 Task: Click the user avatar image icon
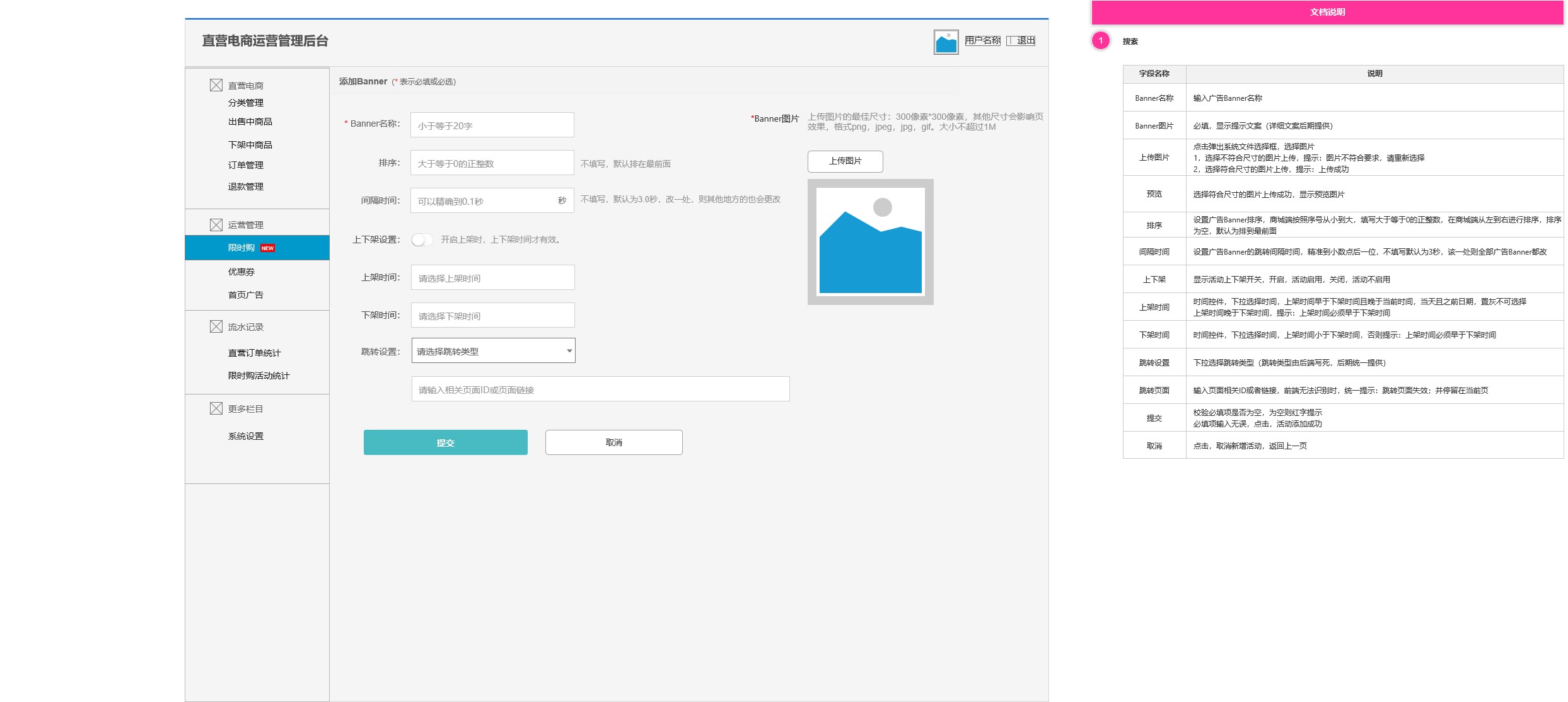coord(946,42)
